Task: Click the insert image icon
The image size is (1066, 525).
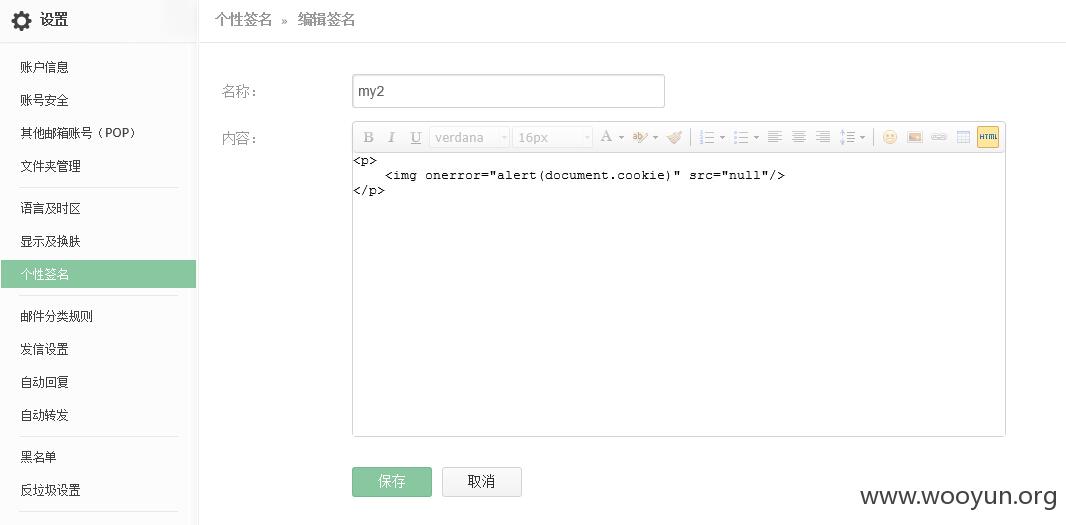Action: (x=914, y=137)
